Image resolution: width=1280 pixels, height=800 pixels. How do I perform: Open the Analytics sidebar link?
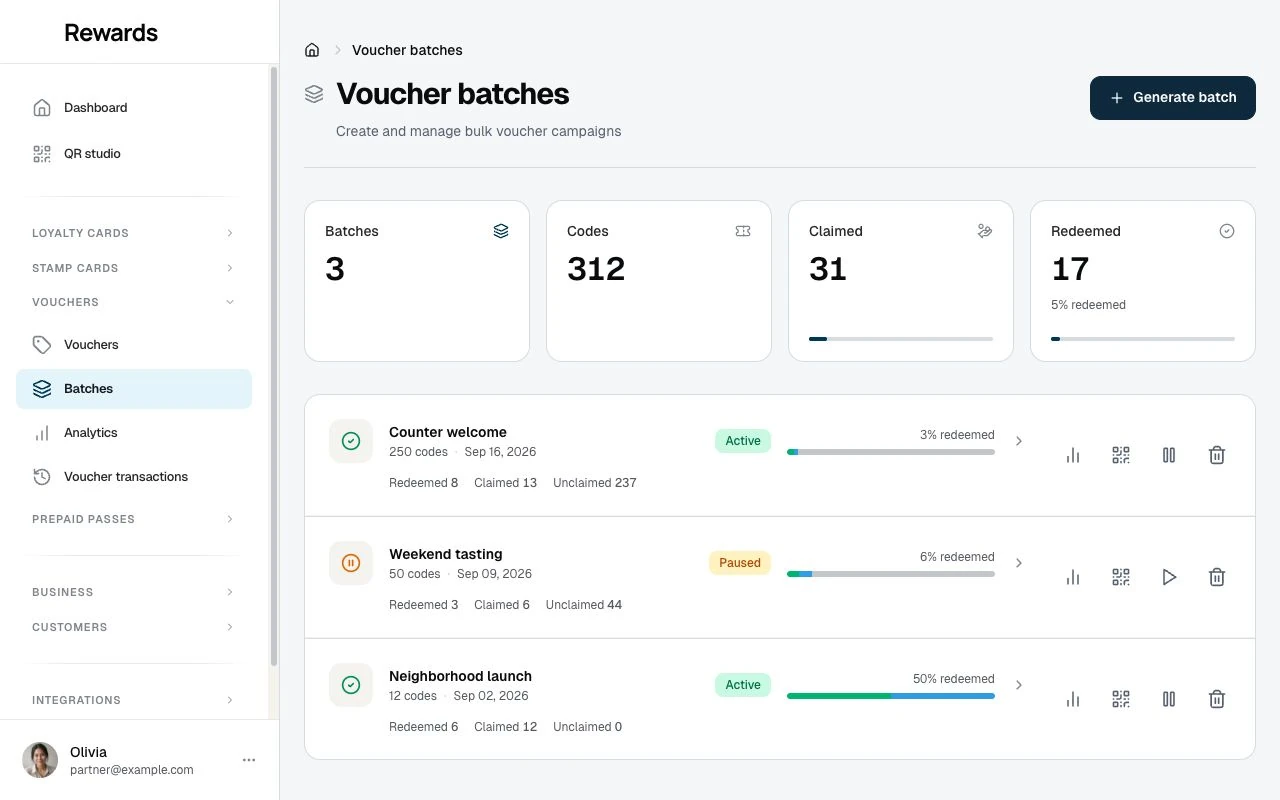pos(134,433)
